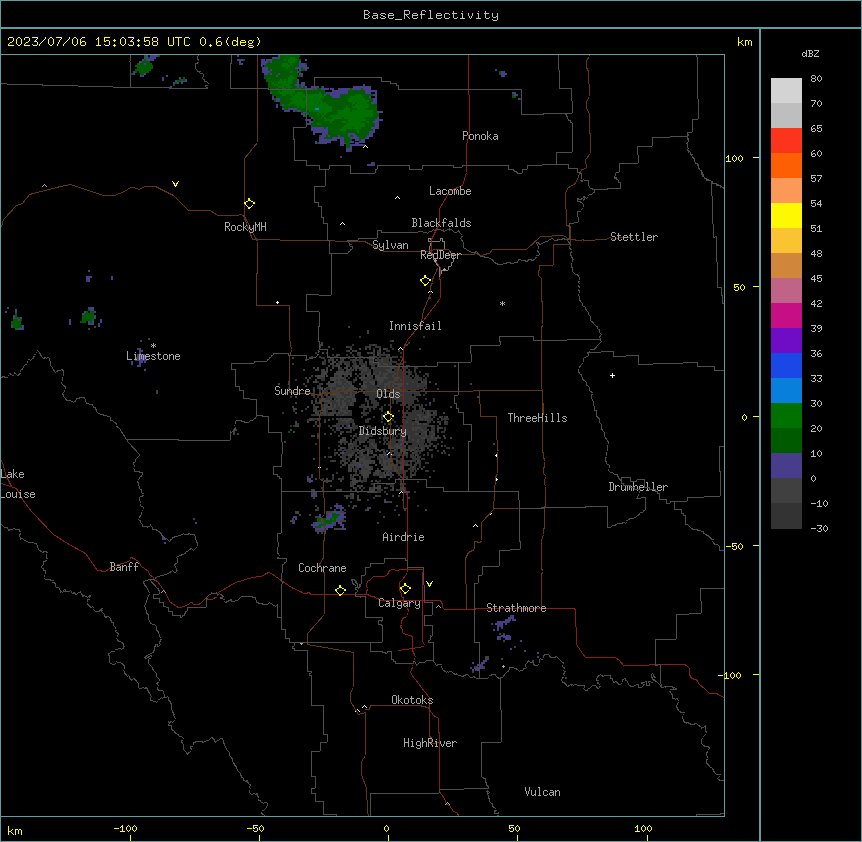
Task: Pick the dark orange legend band between 60 and 57 dBZ
Action: 786,165
